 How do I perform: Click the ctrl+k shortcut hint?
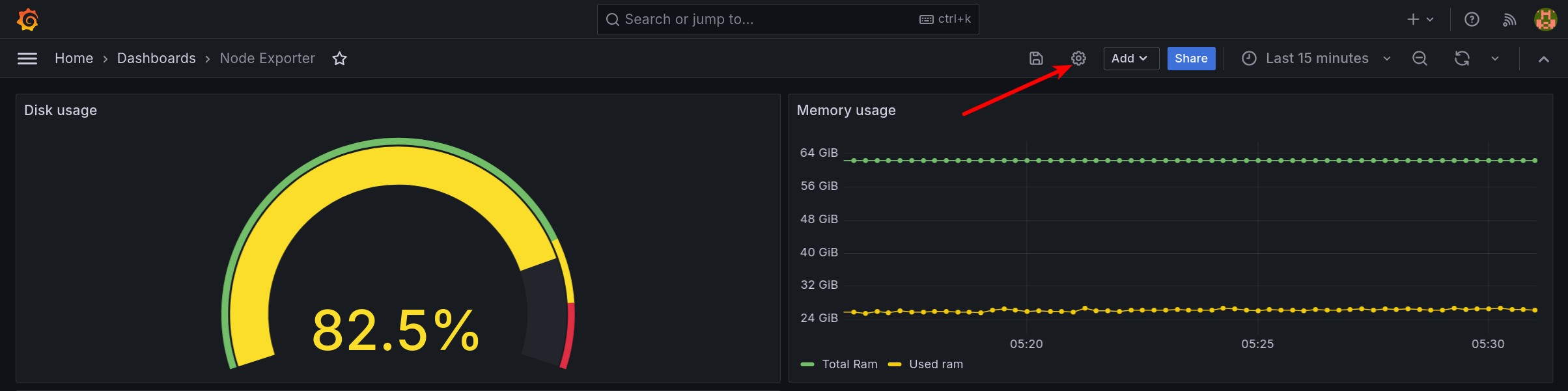(945, 20)
